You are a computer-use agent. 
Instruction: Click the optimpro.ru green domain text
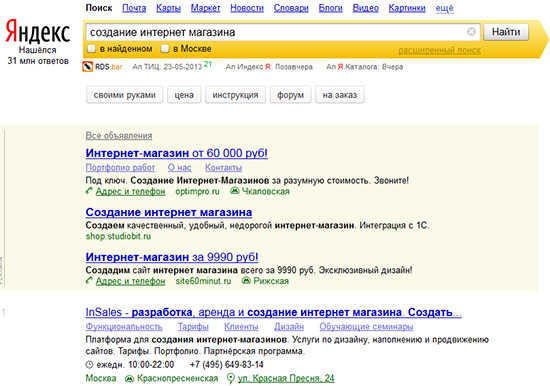[x=197, y=191]
